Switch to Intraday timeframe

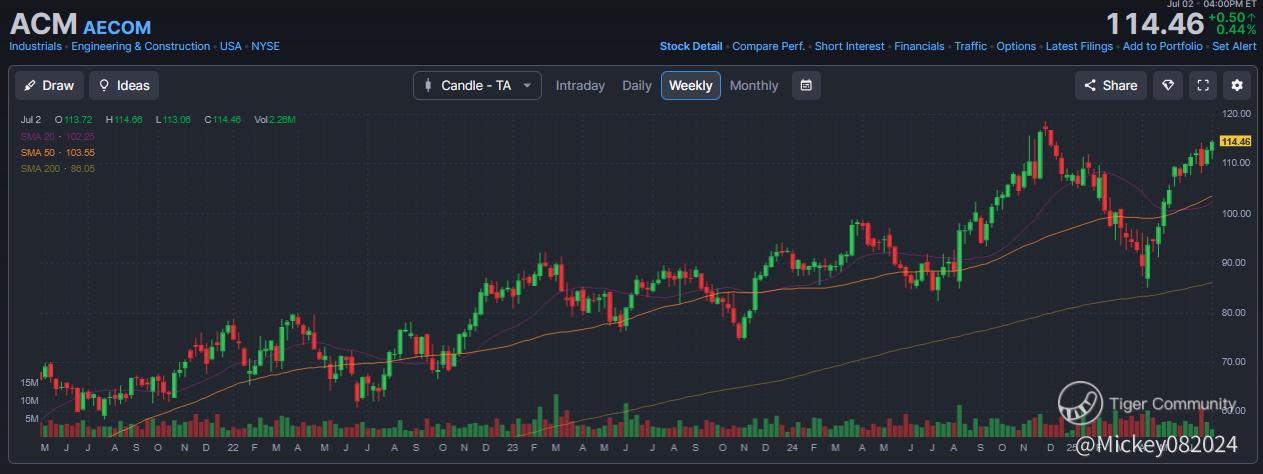click(x=580, y=86)
